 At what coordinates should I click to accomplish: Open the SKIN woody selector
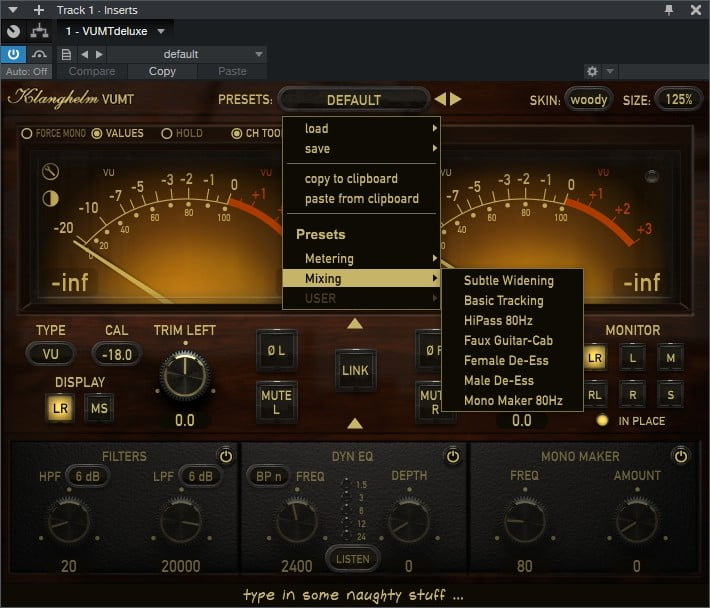tap(588, 99)
